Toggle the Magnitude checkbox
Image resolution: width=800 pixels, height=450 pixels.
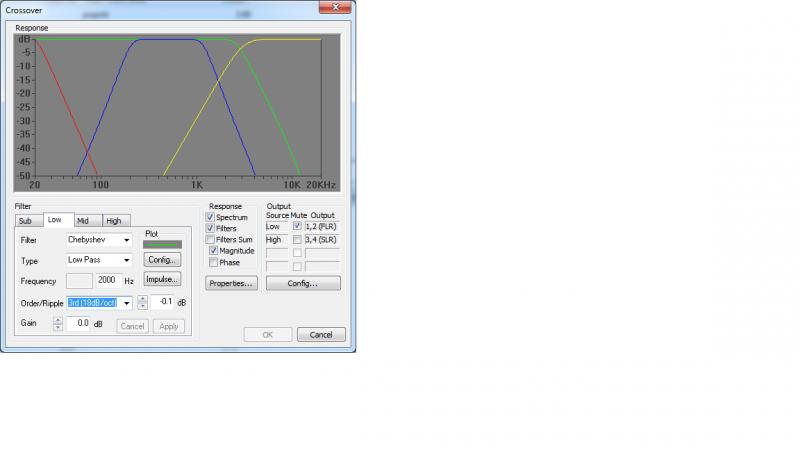coord(213,251)
